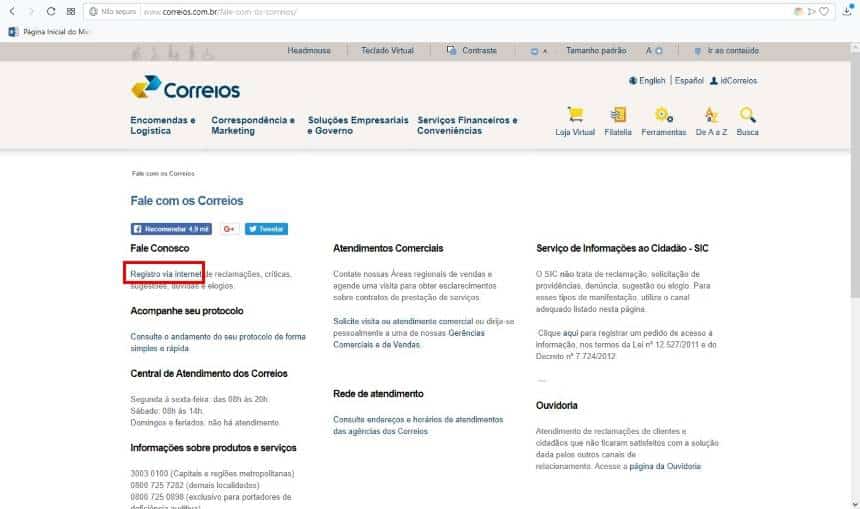The height and width of the screenshot is (509, 860).
Task: Click 'Tamanho padrão' font size option
Action: tap(596, 50)
